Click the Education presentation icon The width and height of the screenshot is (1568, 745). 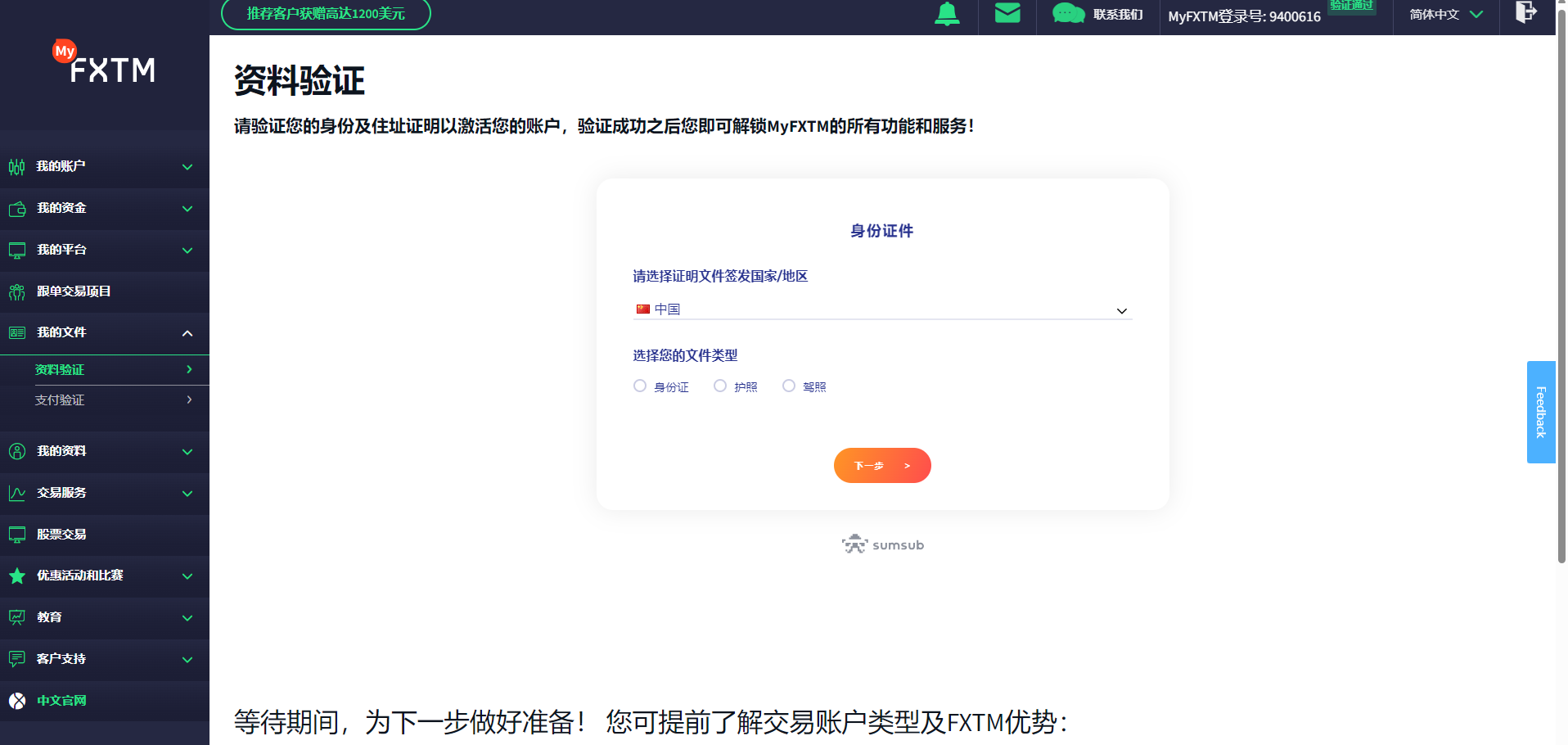pos(17,617)
